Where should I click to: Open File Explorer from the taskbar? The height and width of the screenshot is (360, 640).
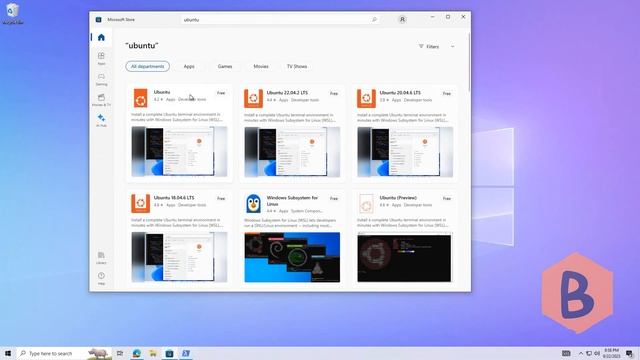point(153,353)
